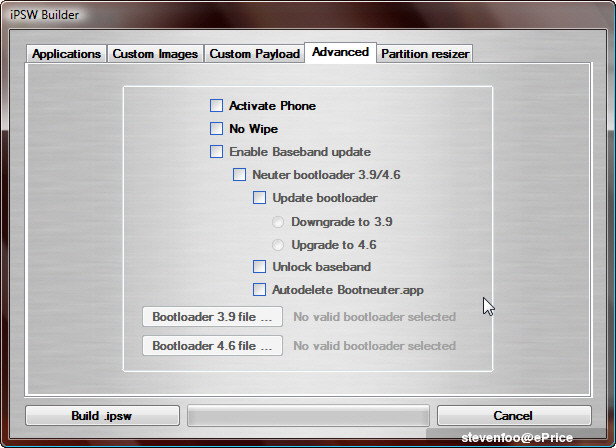Toggle Neuter bootloader 3.9/4.6 checkbox
This screenshot has width=616, height=448.
point(239,174)
